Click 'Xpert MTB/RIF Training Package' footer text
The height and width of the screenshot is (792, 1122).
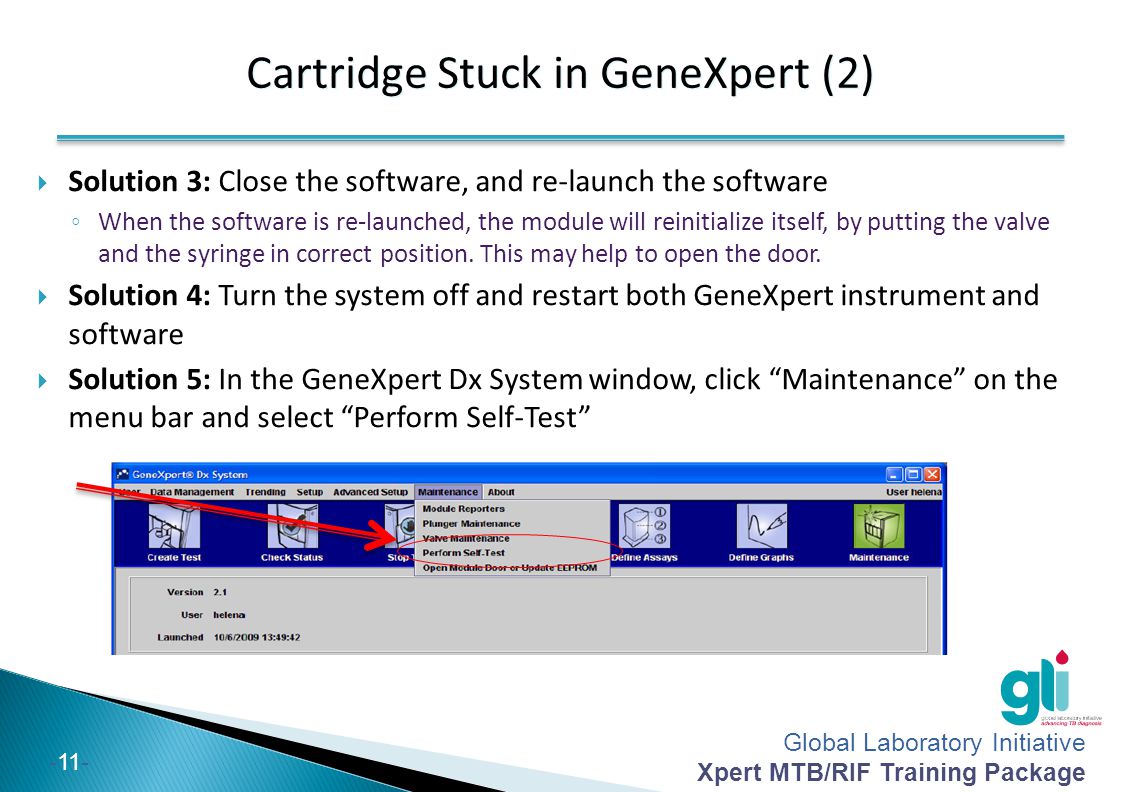[x=891, y=773]
